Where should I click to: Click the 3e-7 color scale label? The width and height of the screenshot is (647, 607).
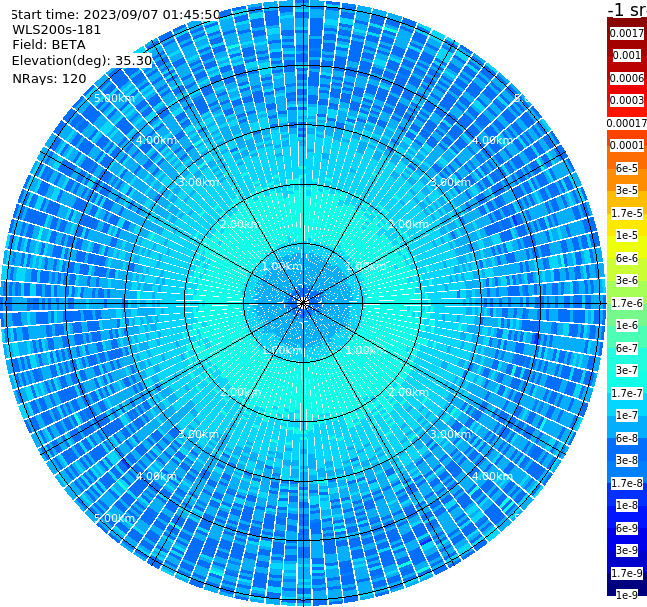pyautogui.click(x=627, y=370)
